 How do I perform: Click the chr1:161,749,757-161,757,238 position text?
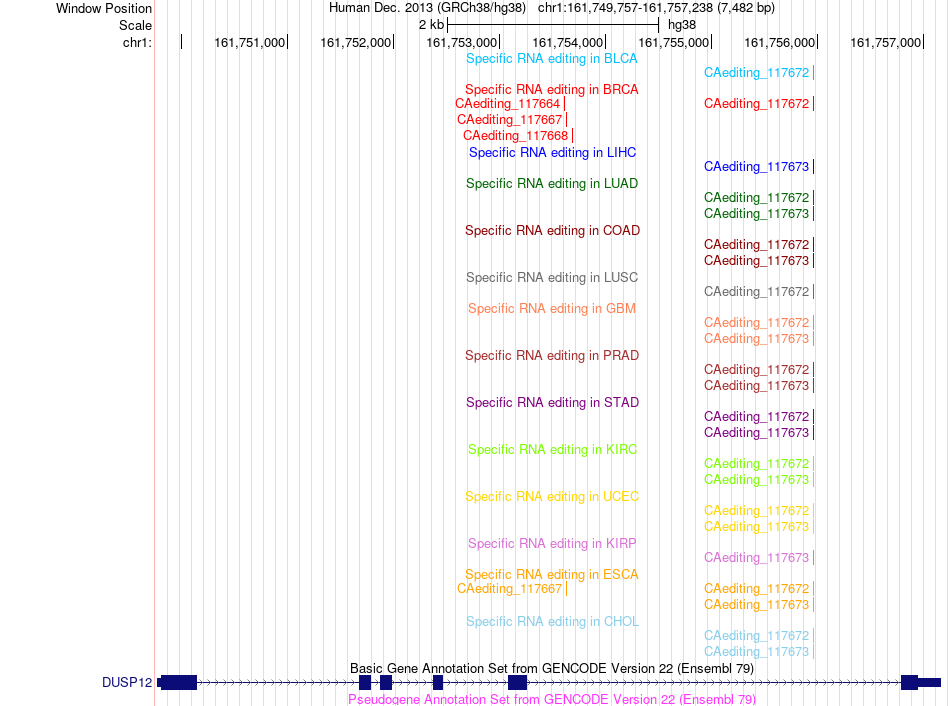point(656,8)
